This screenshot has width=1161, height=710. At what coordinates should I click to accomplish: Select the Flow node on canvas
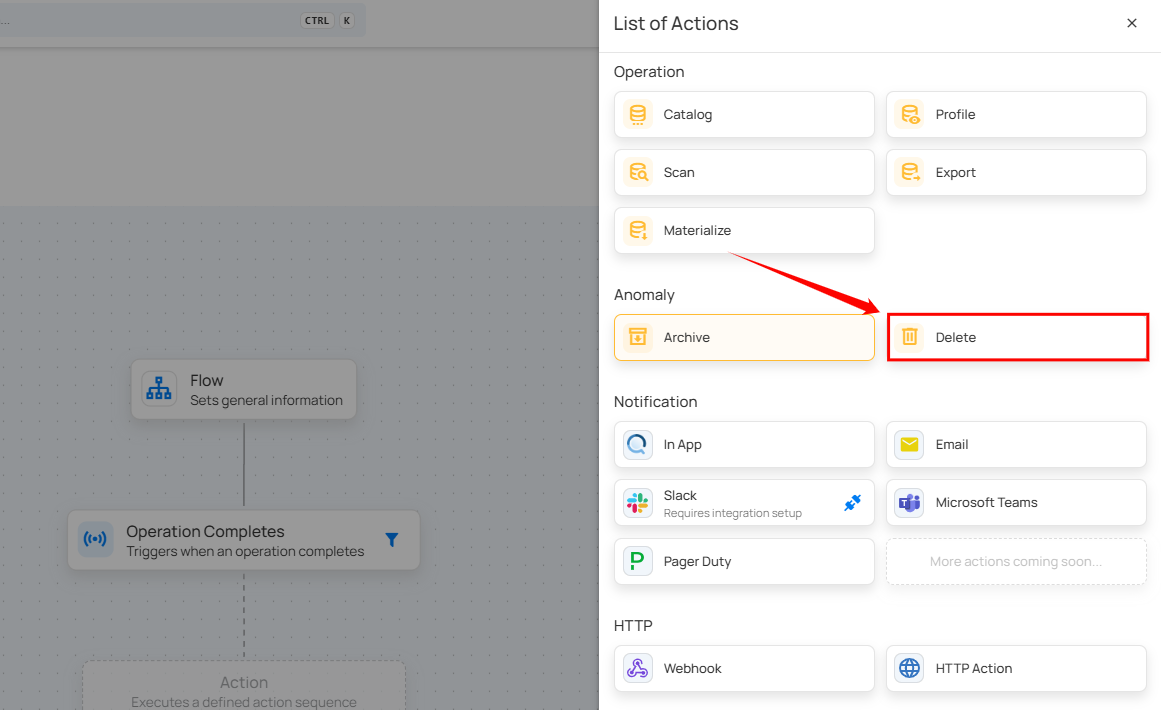pyautogui.click(x=243, y=389)
